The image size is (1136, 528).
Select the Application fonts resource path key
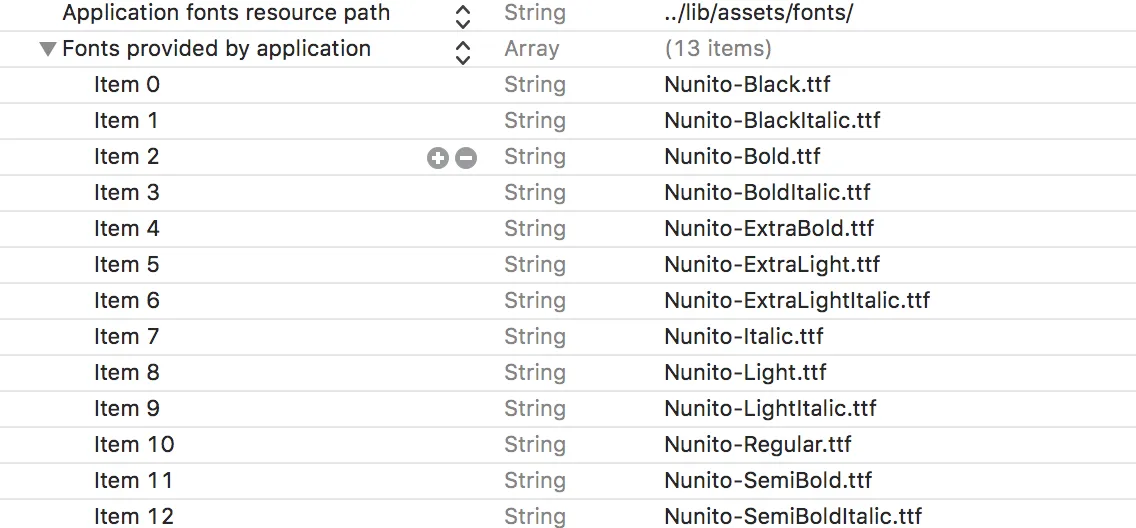tap(226, 13)
